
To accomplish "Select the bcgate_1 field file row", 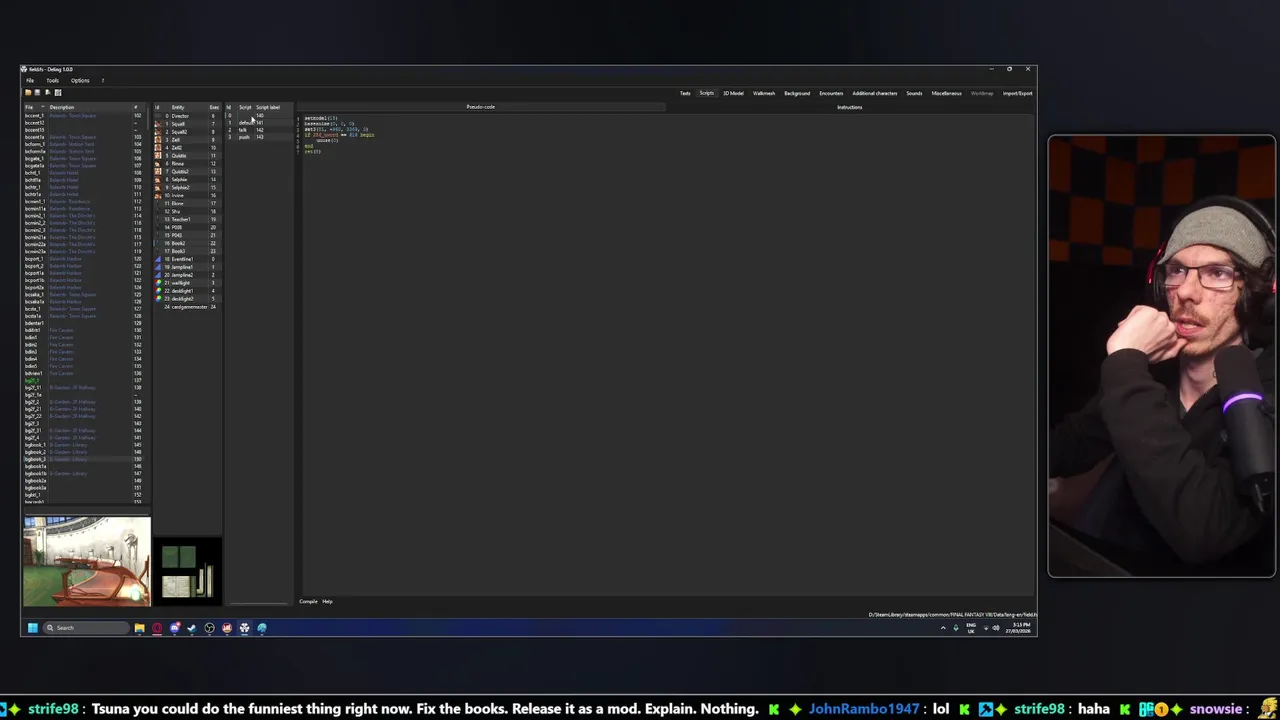I will click(x=82, y=158).
